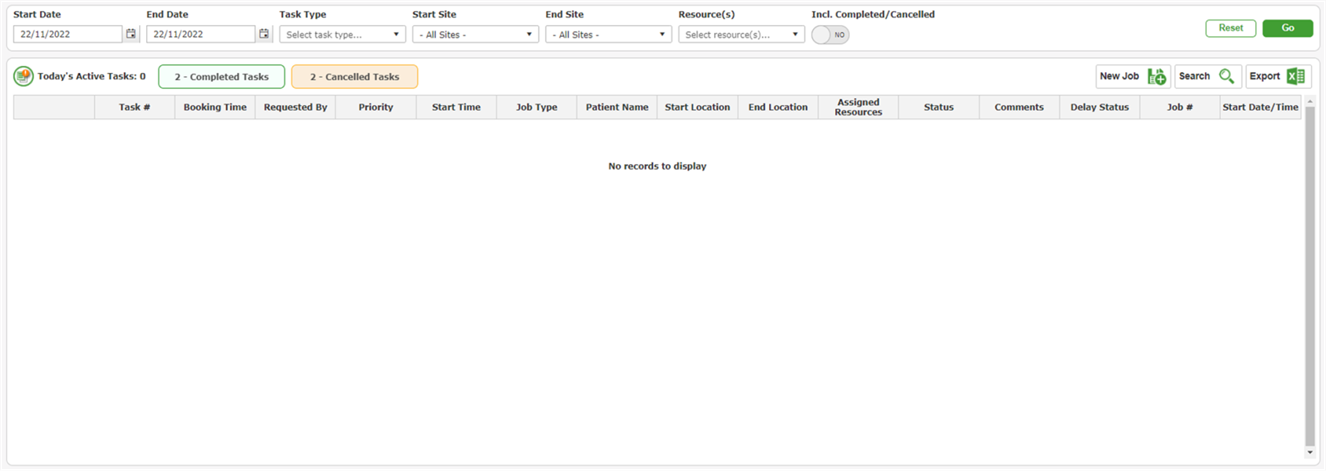Show the 2 - Completed Tasks list
Image resolution: width=1326 pixels, height=471 pixels.
coord(222,77)
